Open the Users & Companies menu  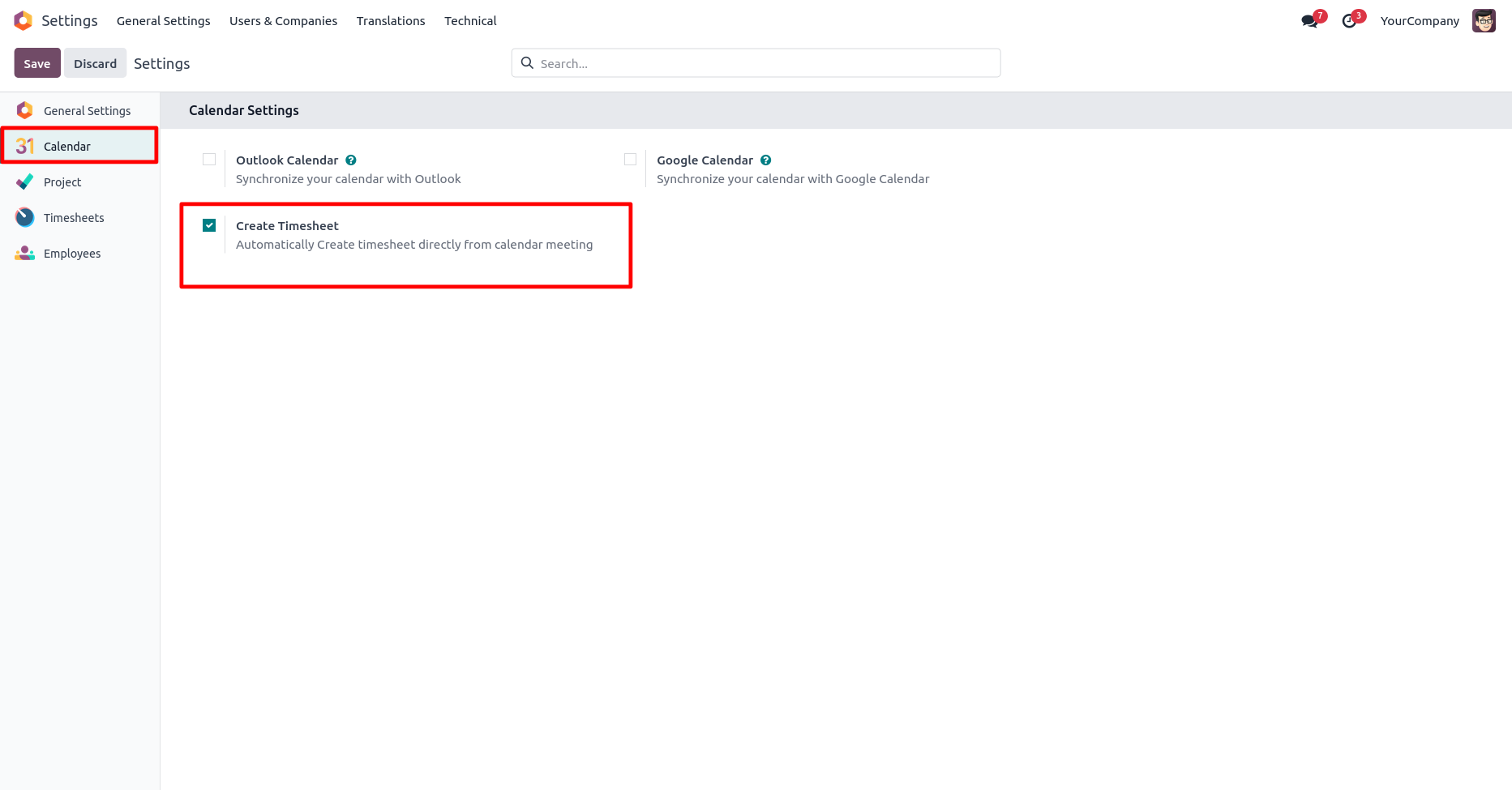283,21
